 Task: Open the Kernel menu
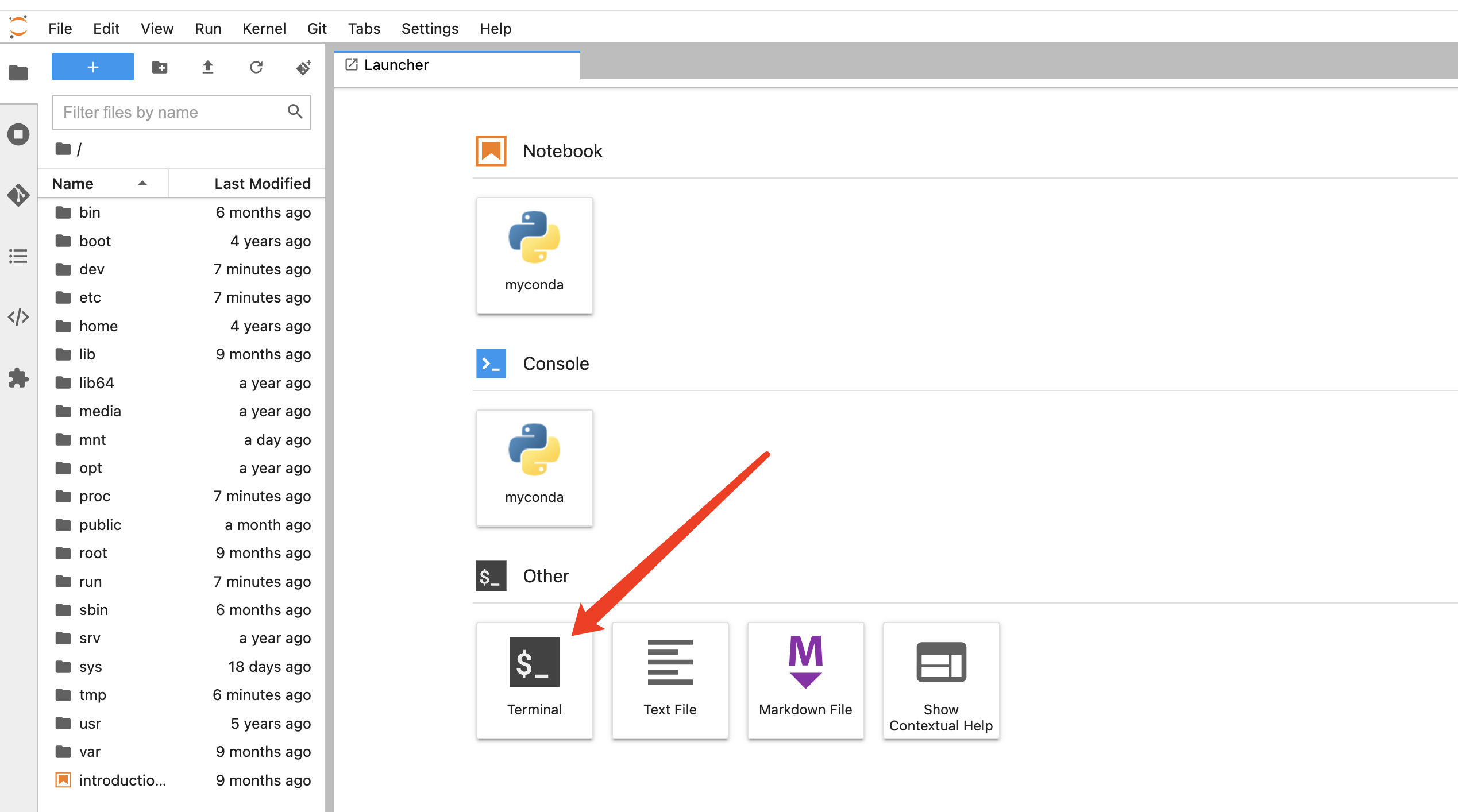pos(264,29)
